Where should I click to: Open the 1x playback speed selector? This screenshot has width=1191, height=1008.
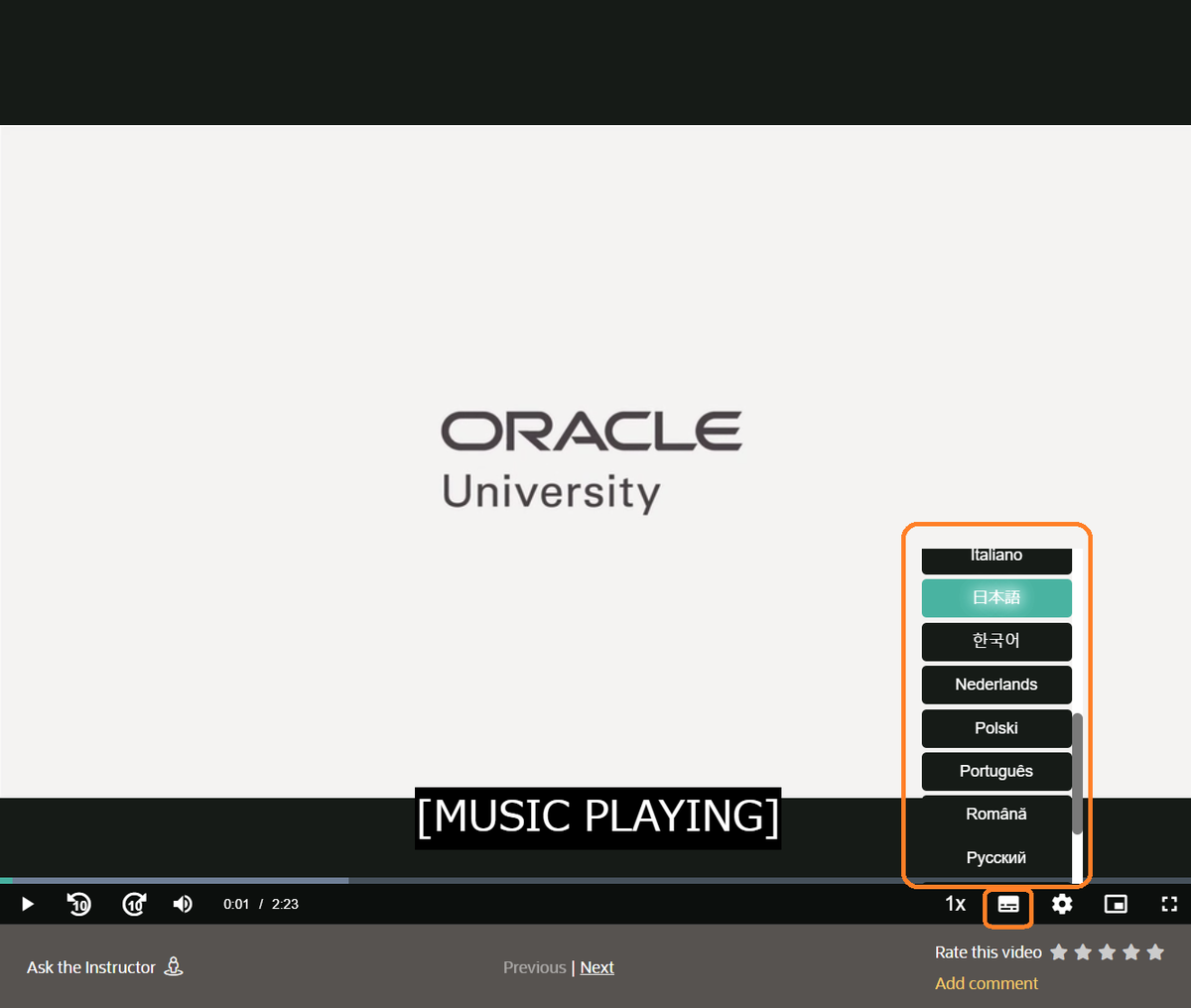click(955, 904)
